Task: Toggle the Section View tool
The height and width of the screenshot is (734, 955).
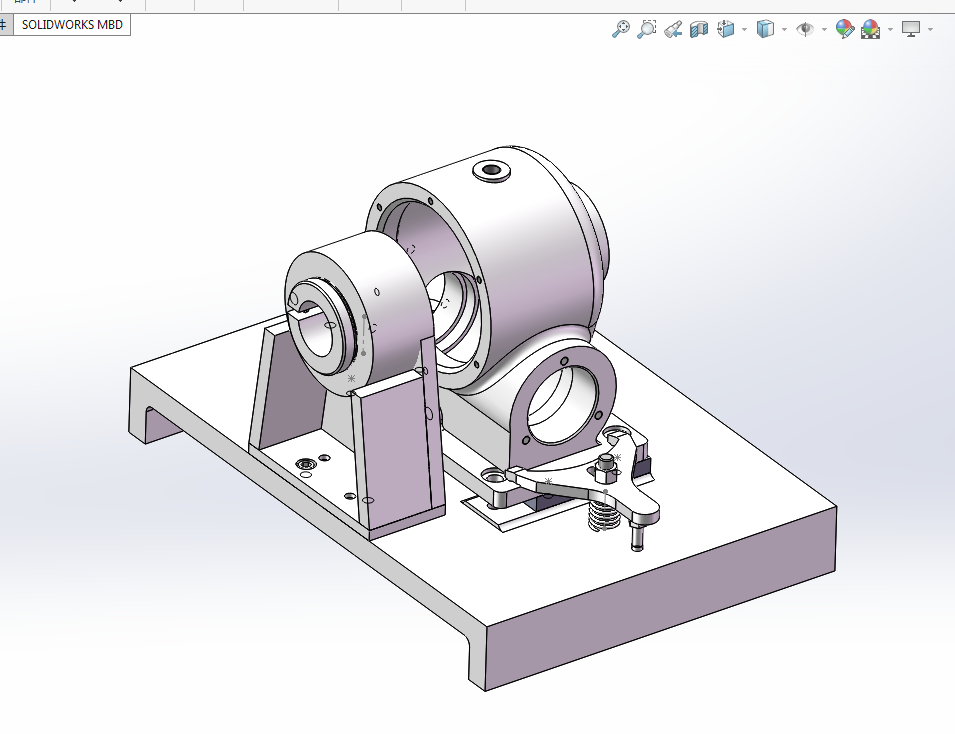Action: click(x=699, y=29)
